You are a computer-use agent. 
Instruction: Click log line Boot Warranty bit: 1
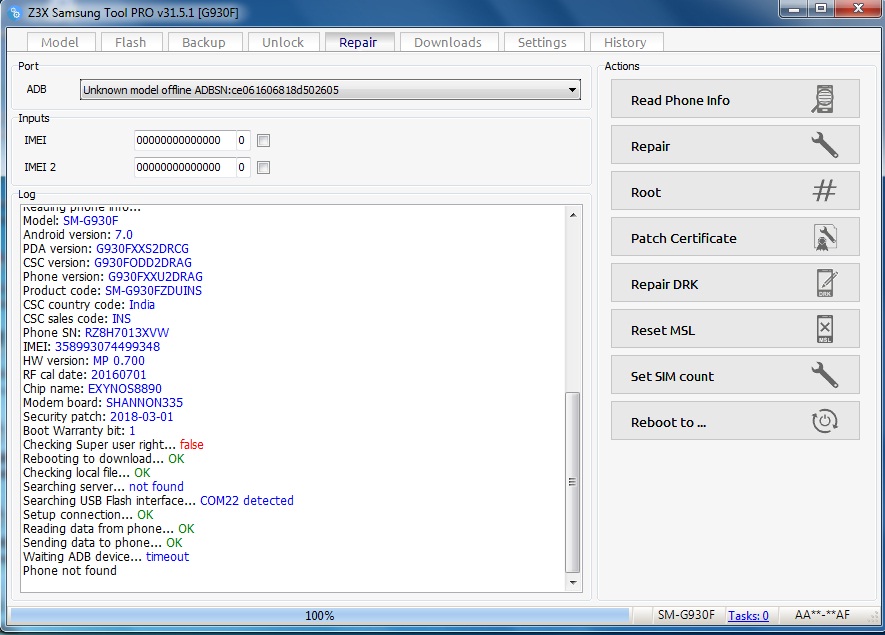click(x=79, y=431)
